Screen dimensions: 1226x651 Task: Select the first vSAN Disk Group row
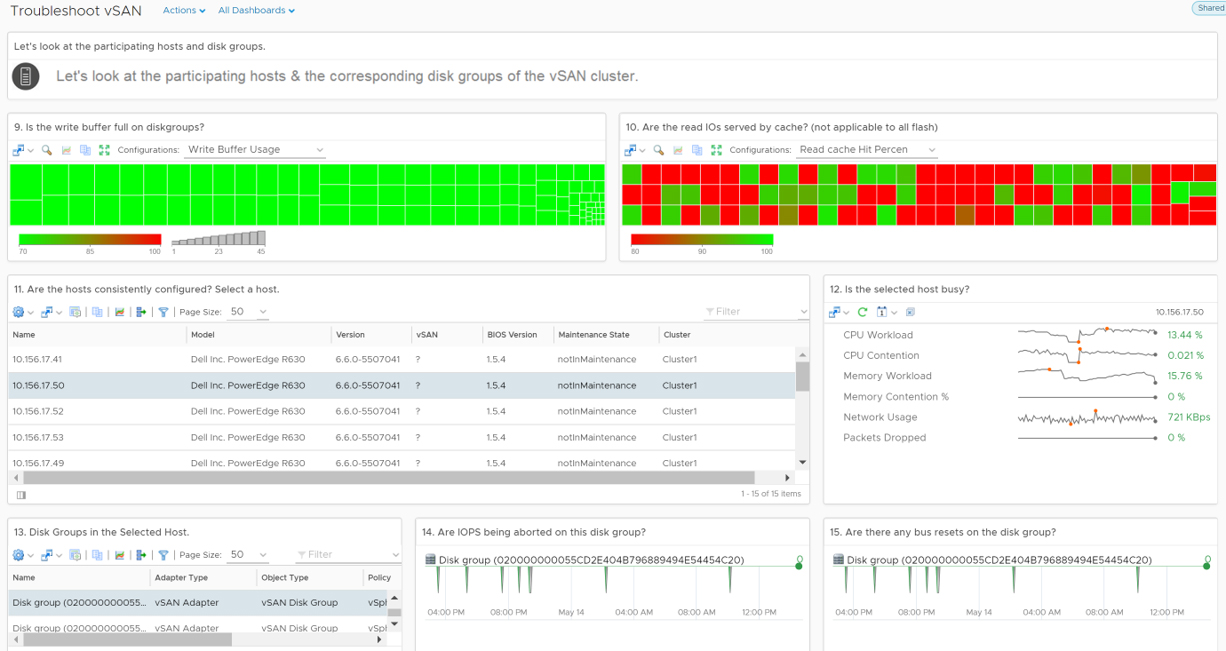198,603
